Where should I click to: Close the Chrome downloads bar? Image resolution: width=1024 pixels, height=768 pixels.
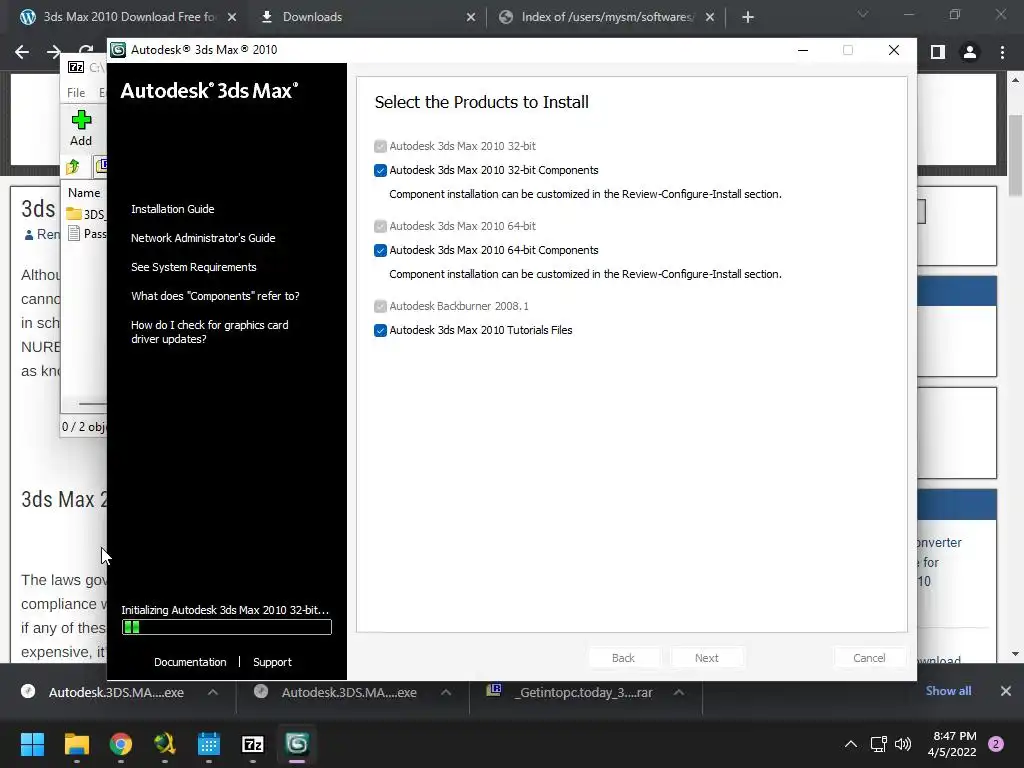[1006, 691]
